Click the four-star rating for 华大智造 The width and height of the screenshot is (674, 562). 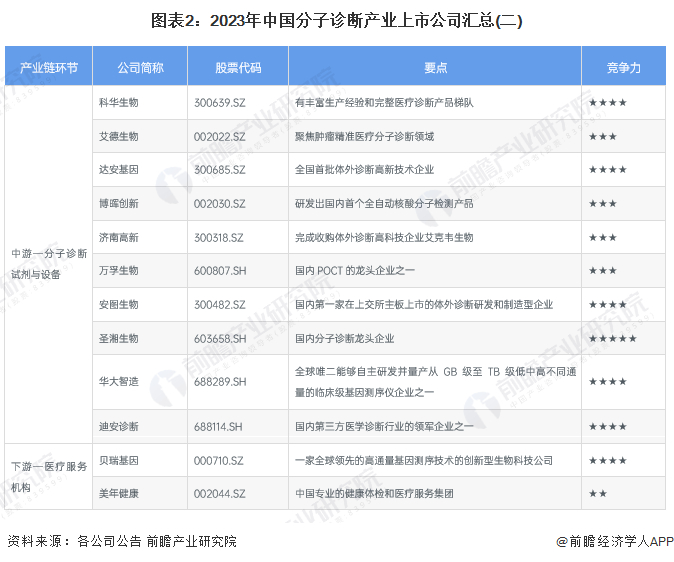[608, 381]
